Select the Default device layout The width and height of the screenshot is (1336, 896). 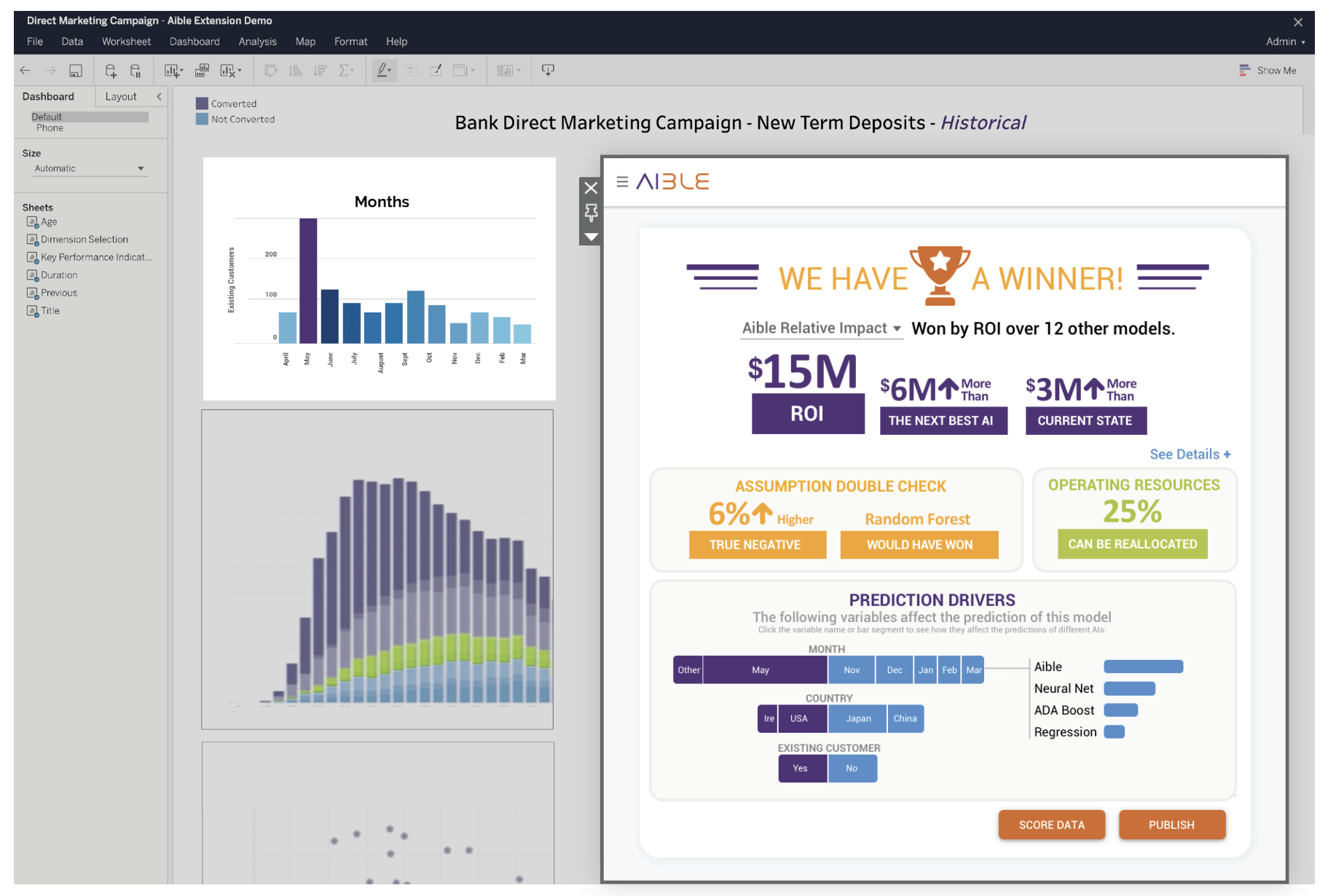coord(90,117)
